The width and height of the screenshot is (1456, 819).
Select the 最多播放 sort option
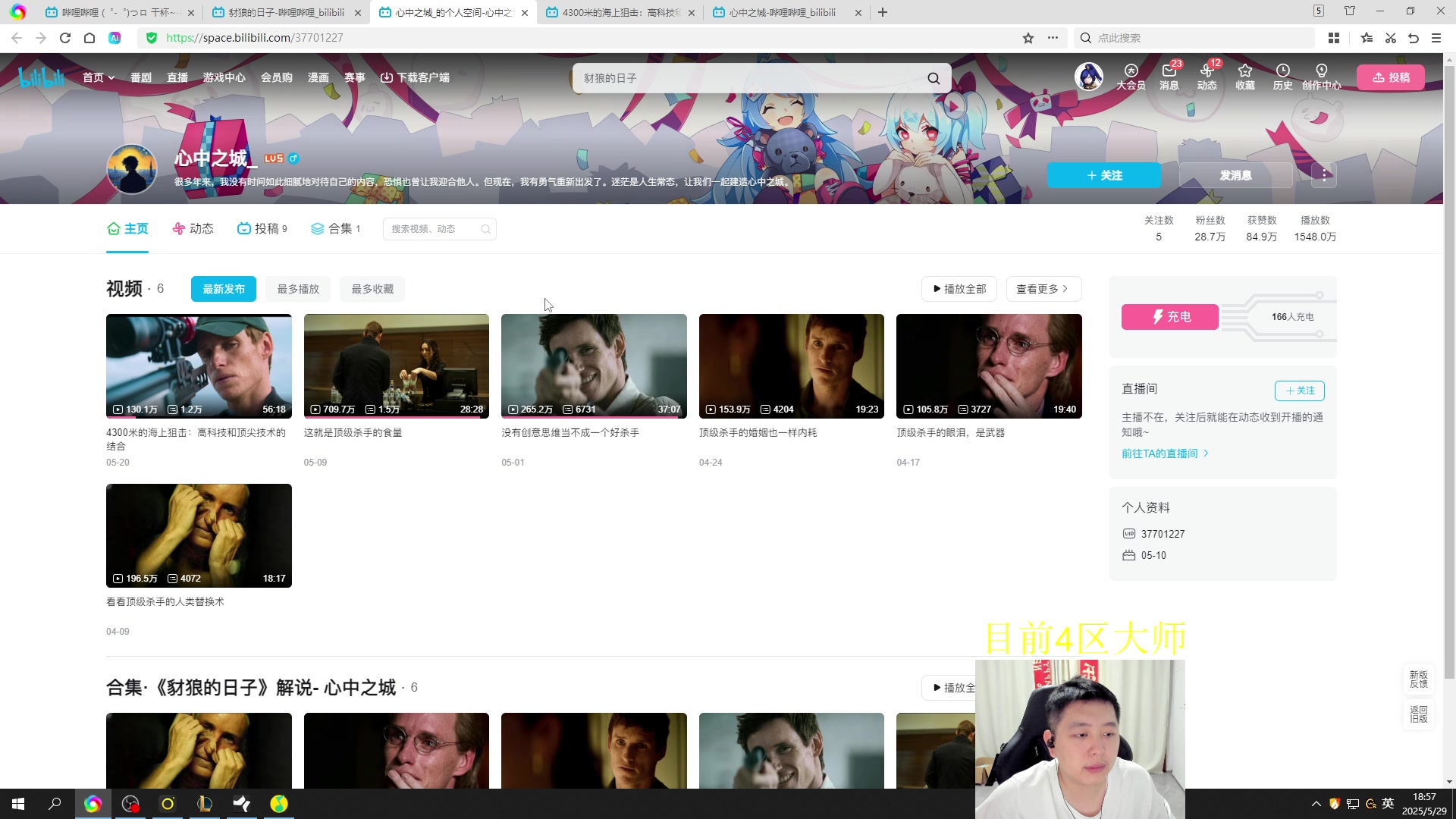pyautogui.click(x=298, y=289)
